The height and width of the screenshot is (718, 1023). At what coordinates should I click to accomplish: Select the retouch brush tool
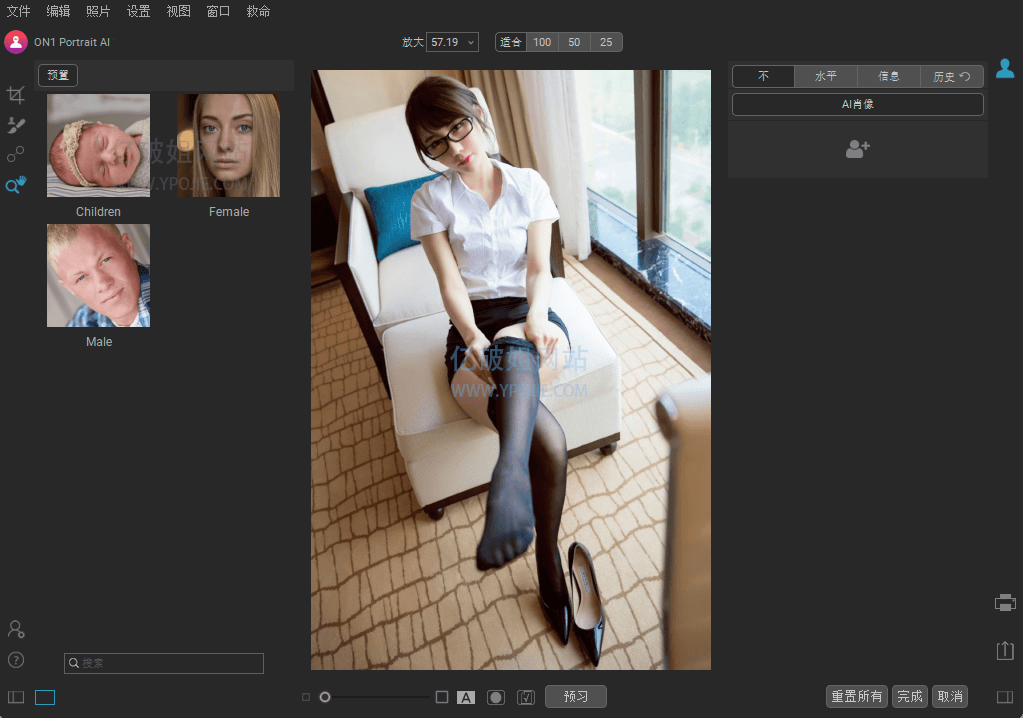coord(15,125)
